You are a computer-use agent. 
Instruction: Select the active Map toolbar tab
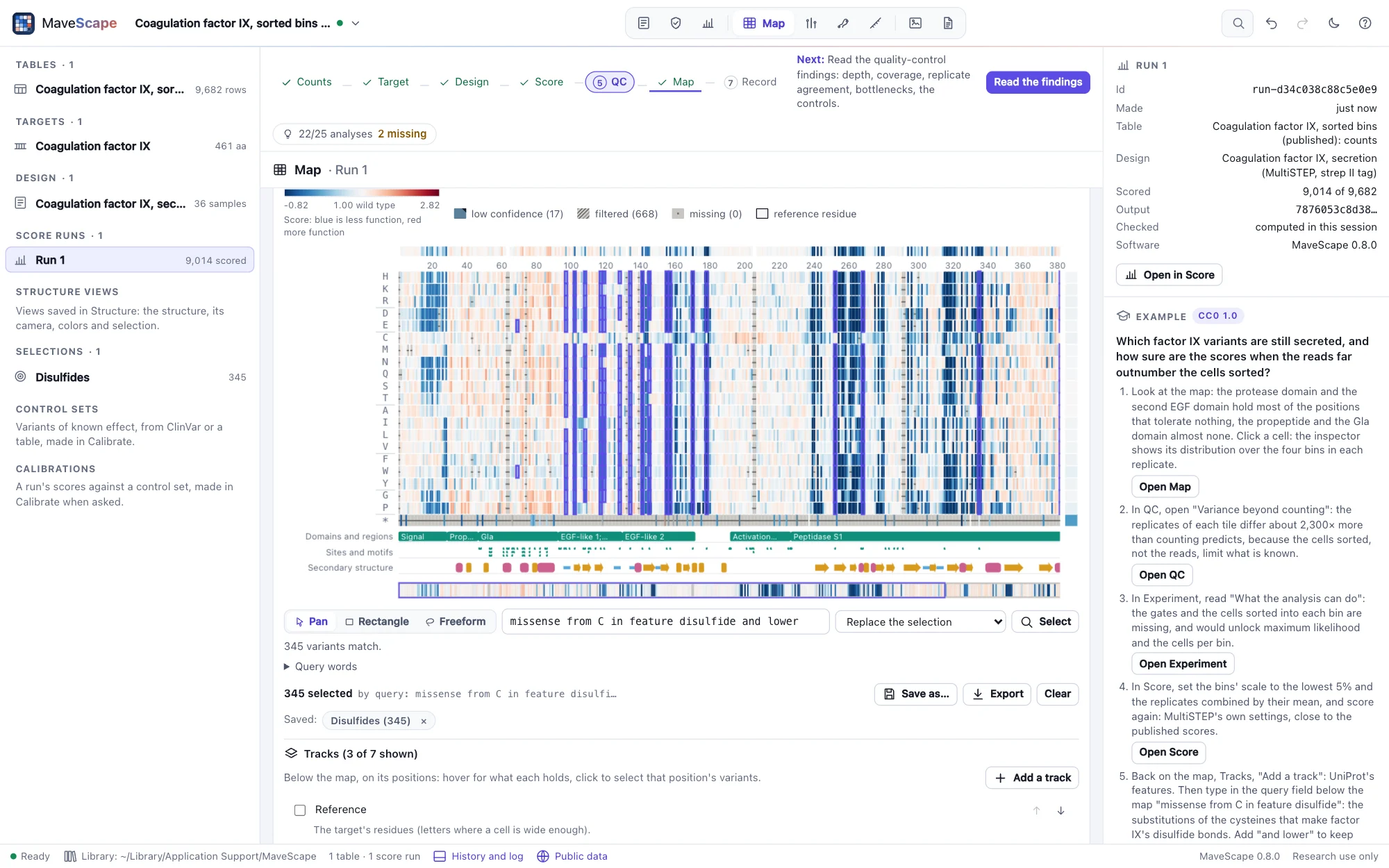coord(764,23)
